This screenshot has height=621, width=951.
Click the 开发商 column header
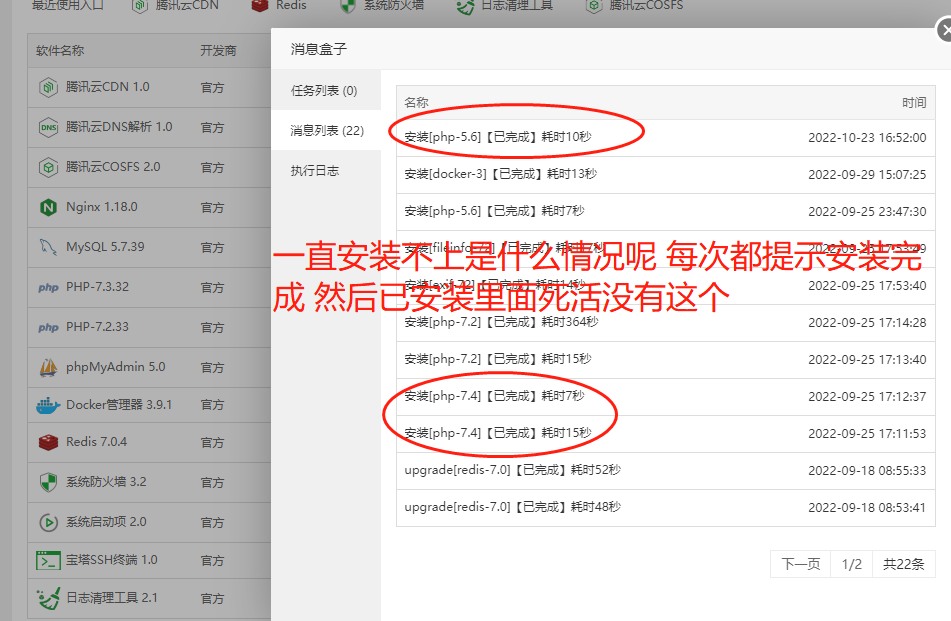click(218, 50)
